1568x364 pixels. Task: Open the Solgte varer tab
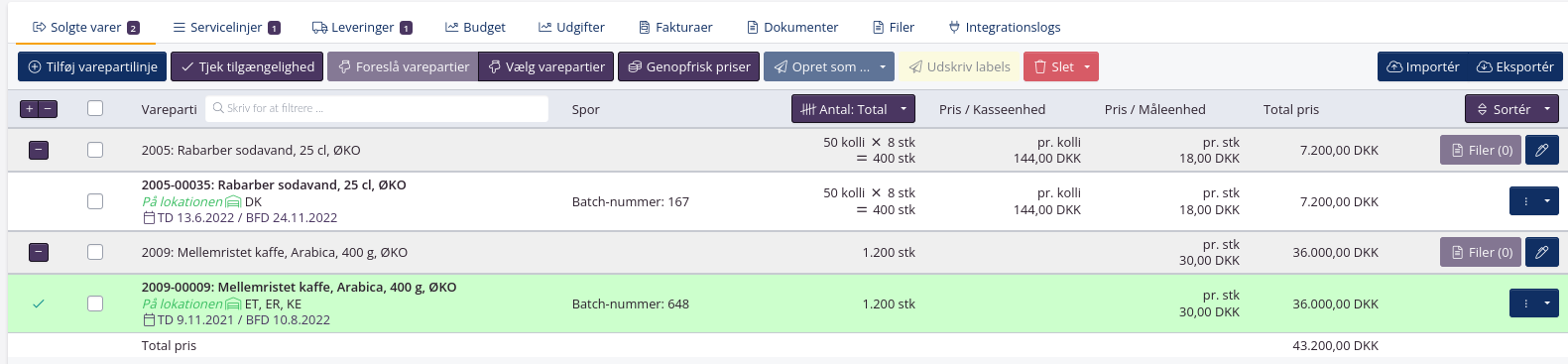(x=86, y=27)
